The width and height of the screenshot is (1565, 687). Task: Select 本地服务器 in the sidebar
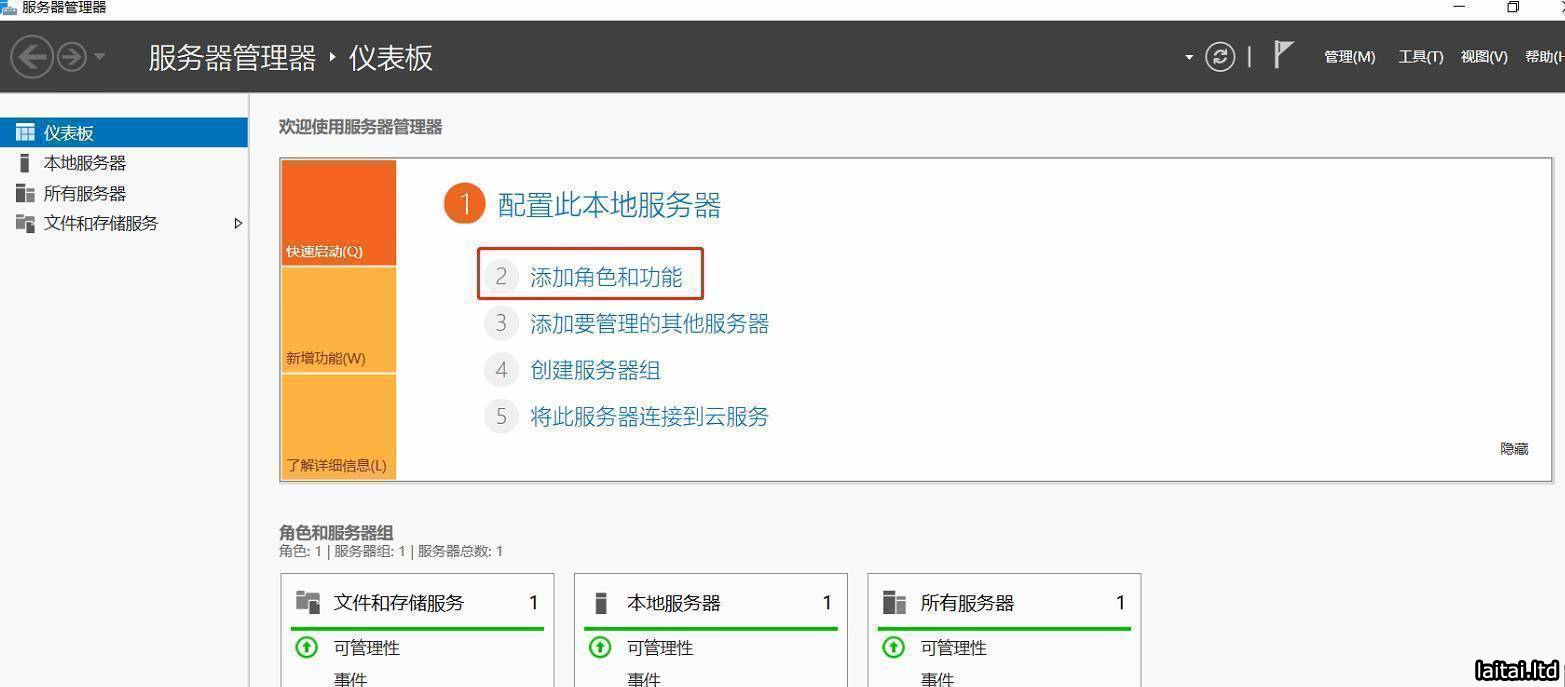pos(84,163)
